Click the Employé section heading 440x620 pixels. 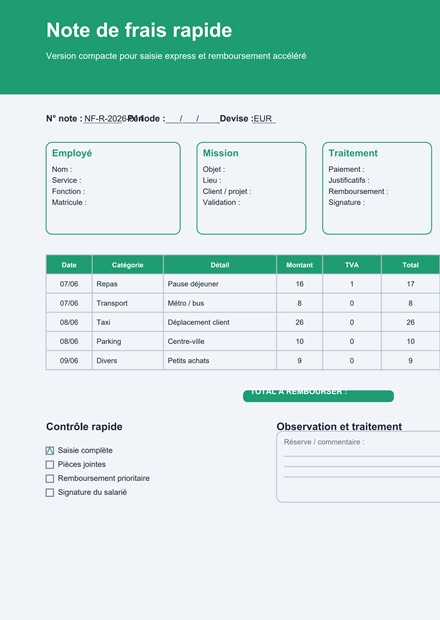pos(72,153)
